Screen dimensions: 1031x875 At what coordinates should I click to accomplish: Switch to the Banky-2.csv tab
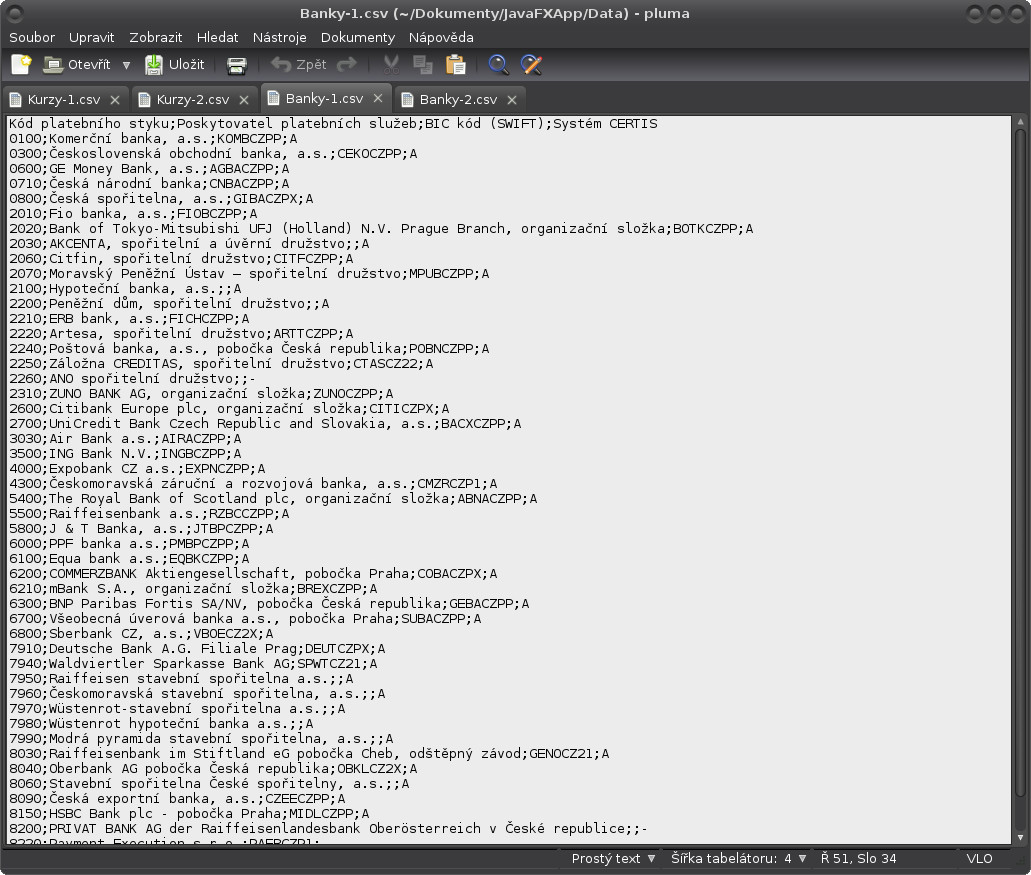tap(458, 100)
